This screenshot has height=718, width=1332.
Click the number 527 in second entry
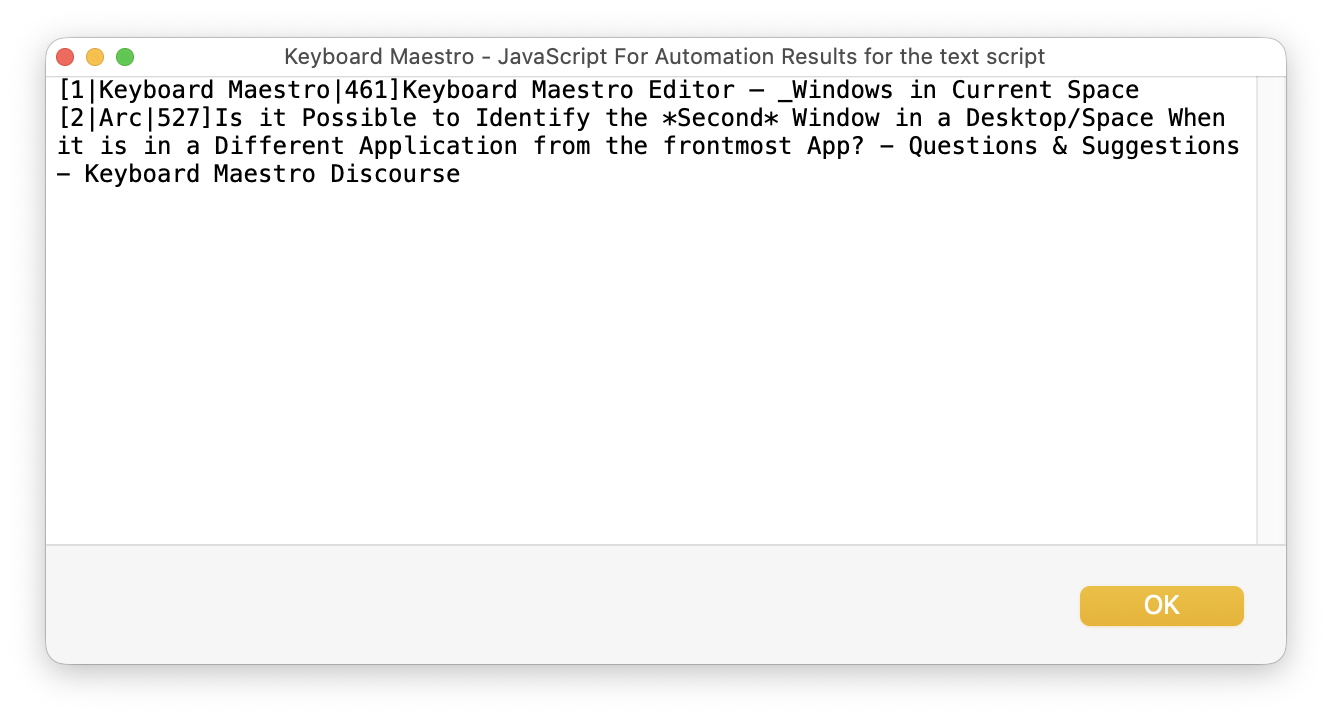click(178, 118)
